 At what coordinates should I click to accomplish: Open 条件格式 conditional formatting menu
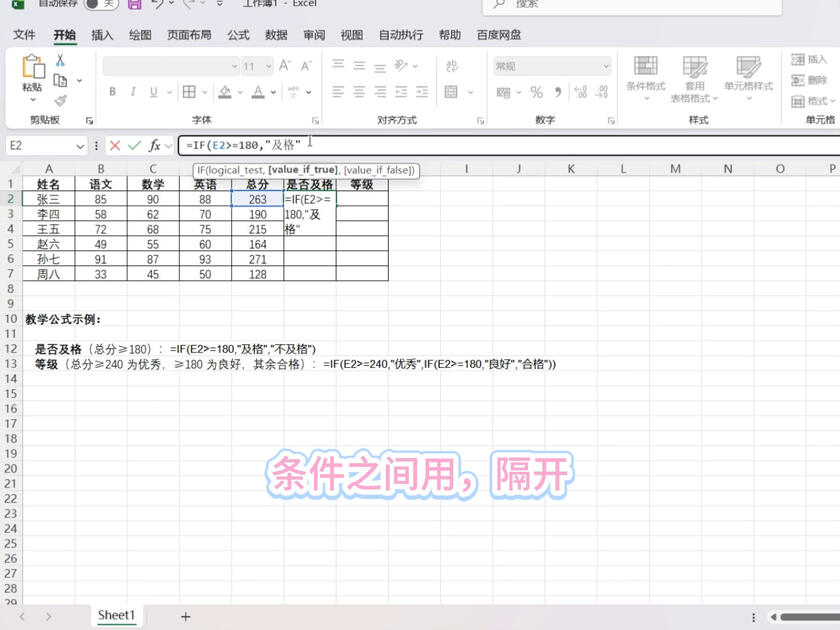pos(646,78)
